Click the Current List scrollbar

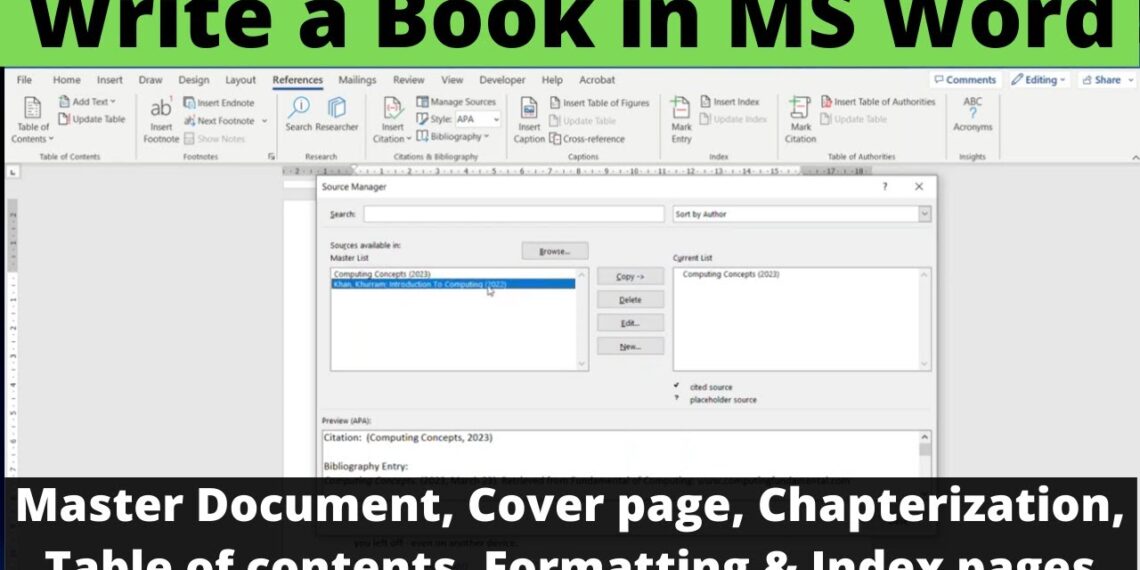point(924,319)
